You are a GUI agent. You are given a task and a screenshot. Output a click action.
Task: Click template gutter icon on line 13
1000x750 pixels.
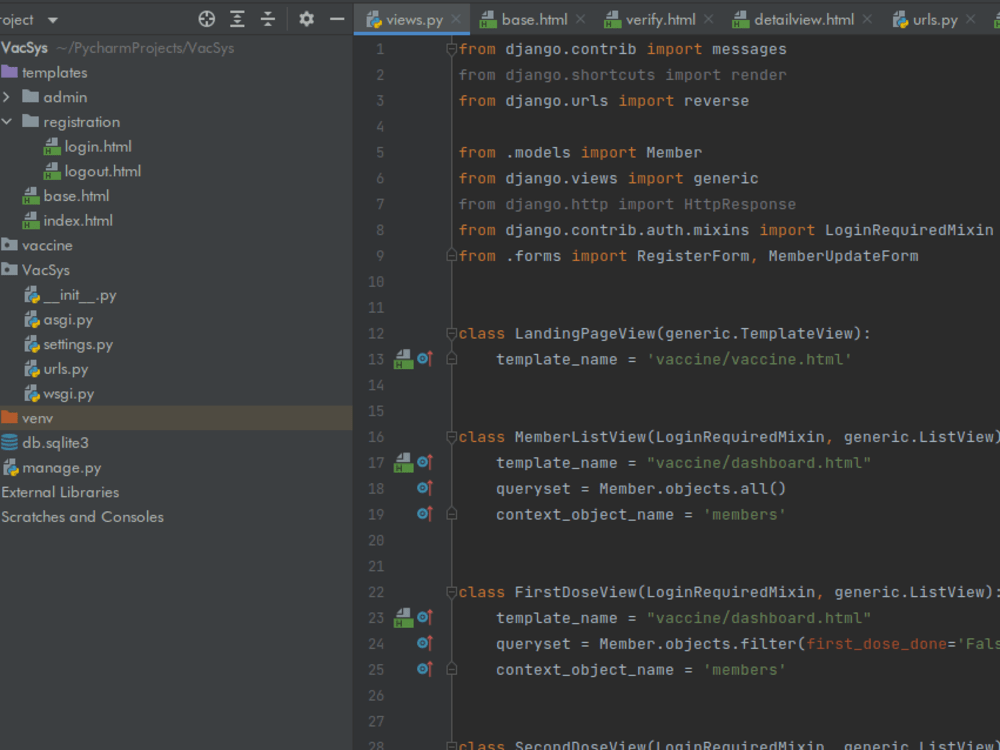pyautogui.click(x=403, y=359)
